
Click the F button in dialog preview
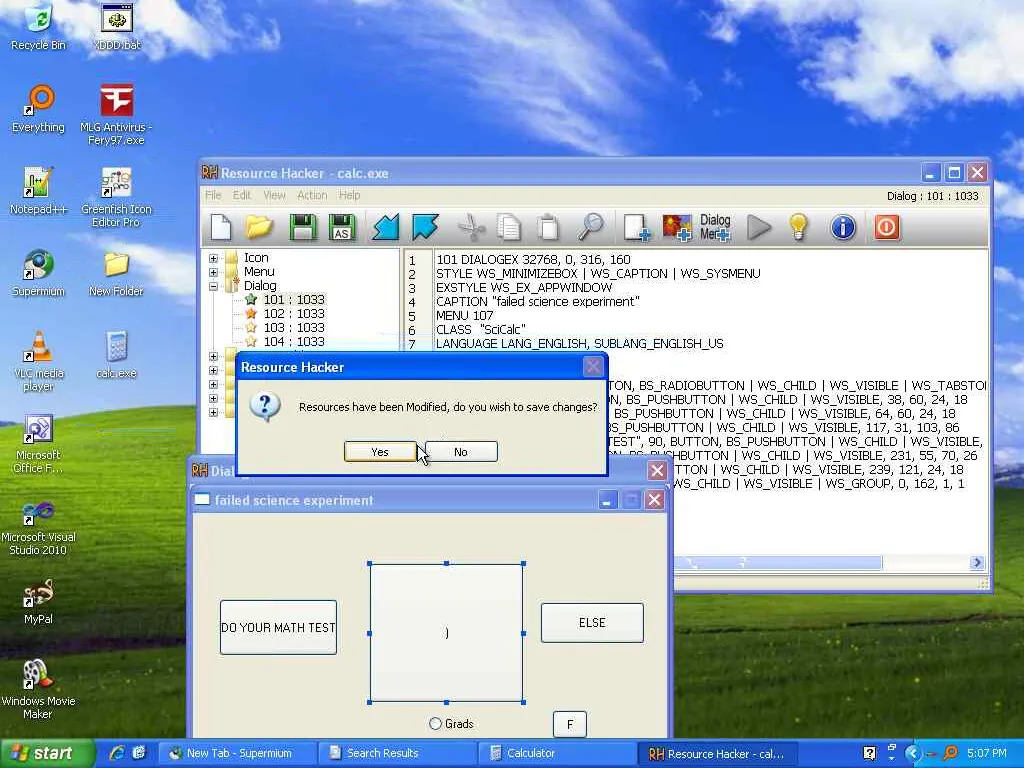tap(570, 724)
